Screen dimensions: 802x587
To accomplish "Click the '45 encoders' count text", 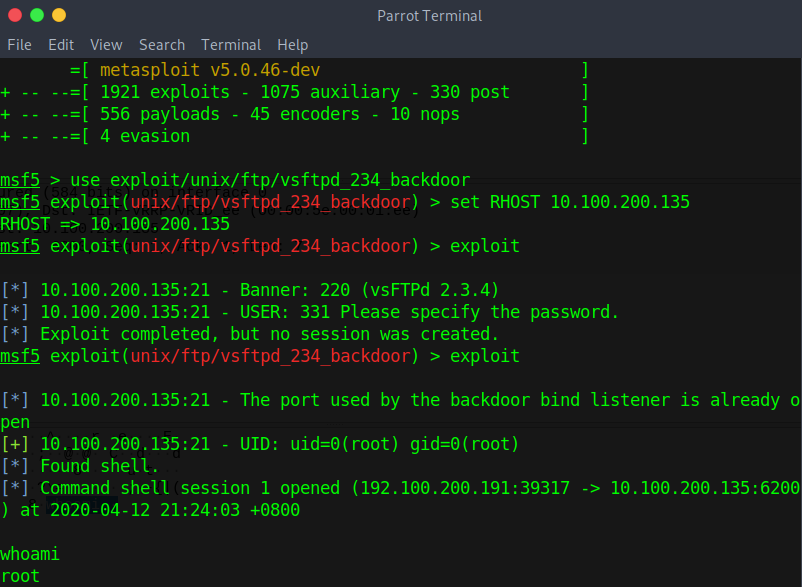I will click(x=305, y=115).
